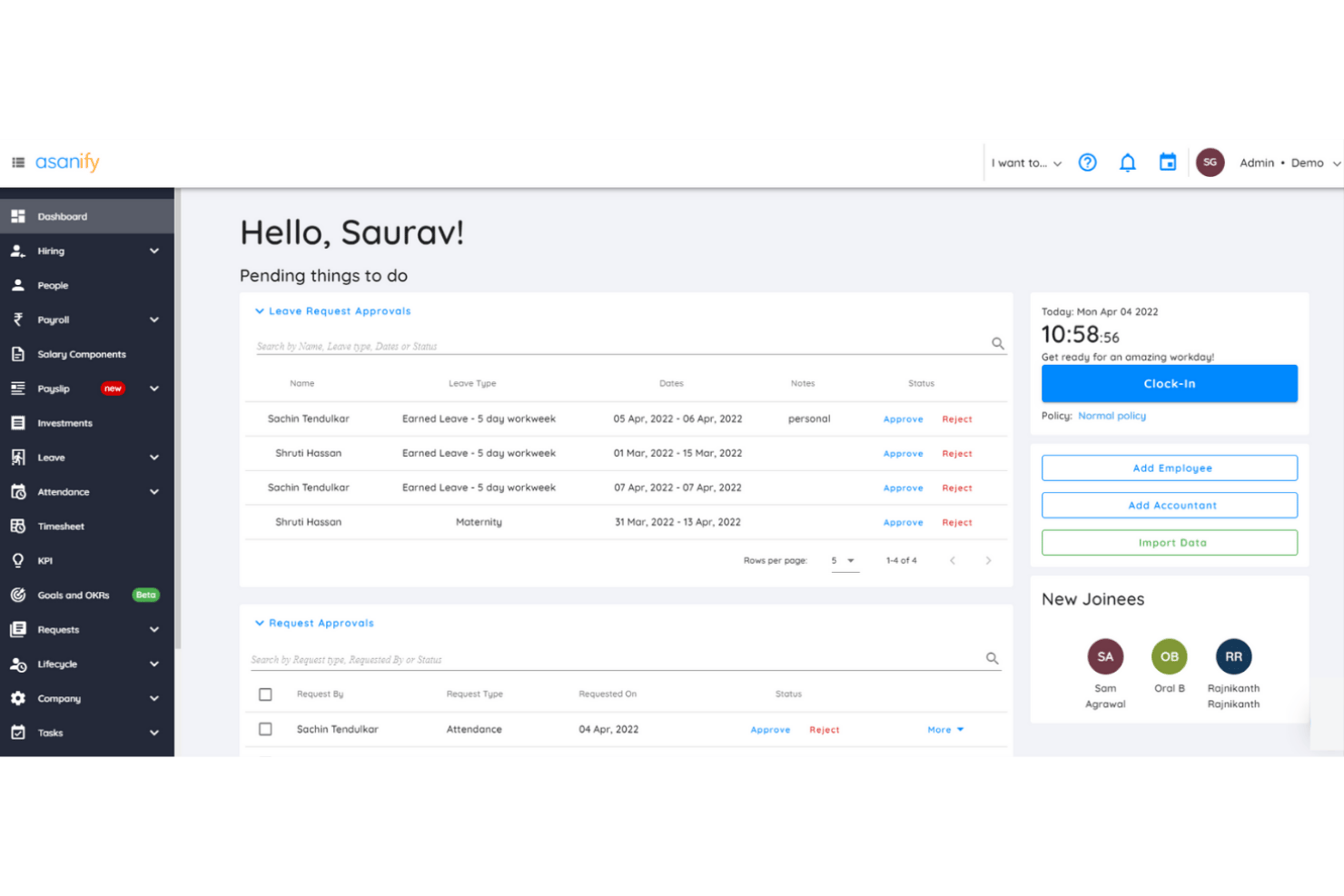The height and width of the screenshot is (896, 1344).
Task: Expand the Payroll submenu chevron
Action: coord(154,320)
